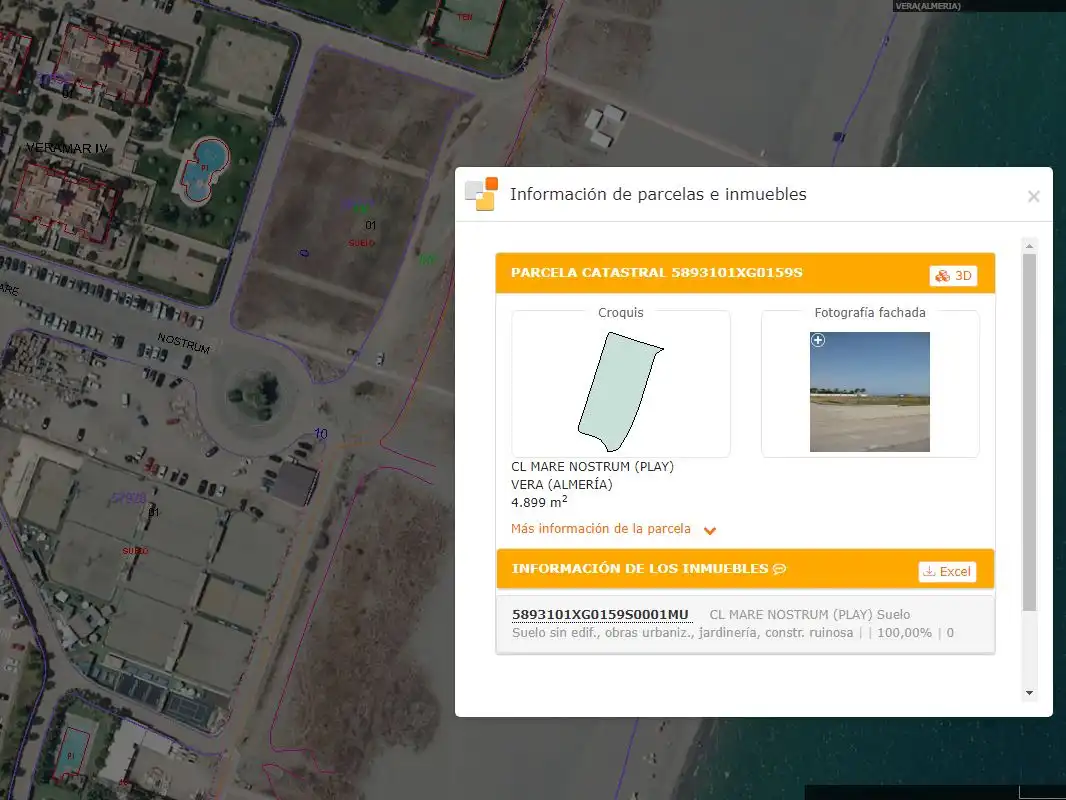Click the scroll down arrow in dialog
1066x800 pixels.
click(x=1029, y=693)
